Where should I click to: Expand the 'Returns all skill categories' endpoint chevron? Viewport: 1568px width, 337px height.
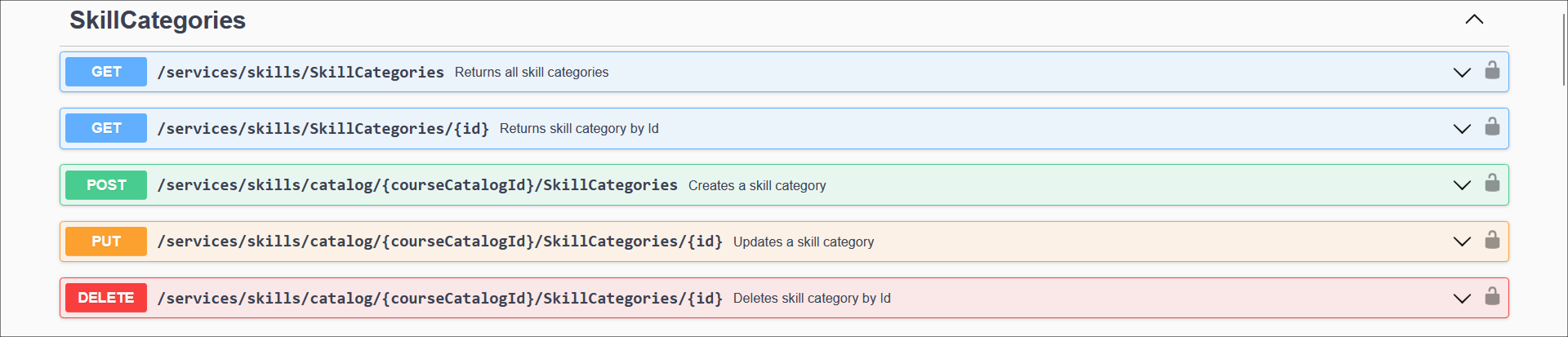pos(1461,73)
